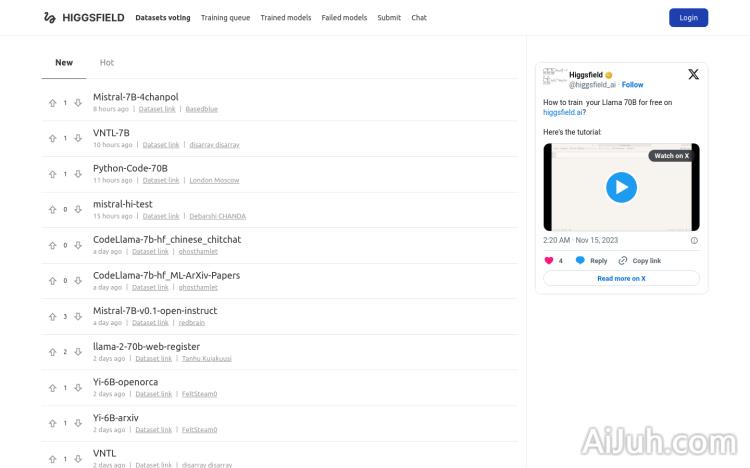Open the Yi-6B-openorca dataset title
The image size is (750, 468).
(x=125, y=382)
